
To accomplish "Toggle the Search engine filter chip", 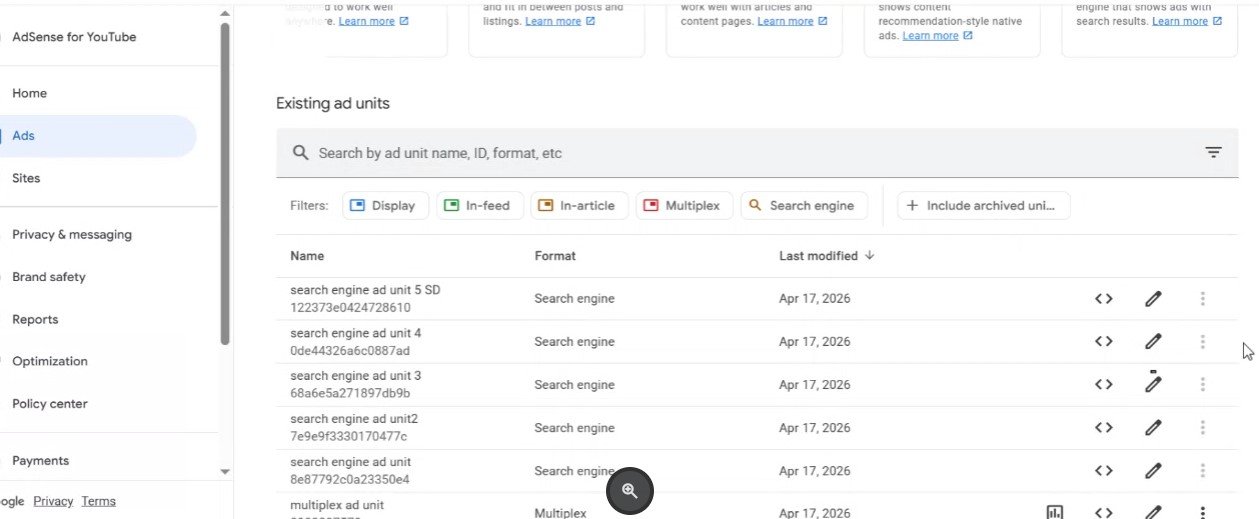I will point(803,206).
